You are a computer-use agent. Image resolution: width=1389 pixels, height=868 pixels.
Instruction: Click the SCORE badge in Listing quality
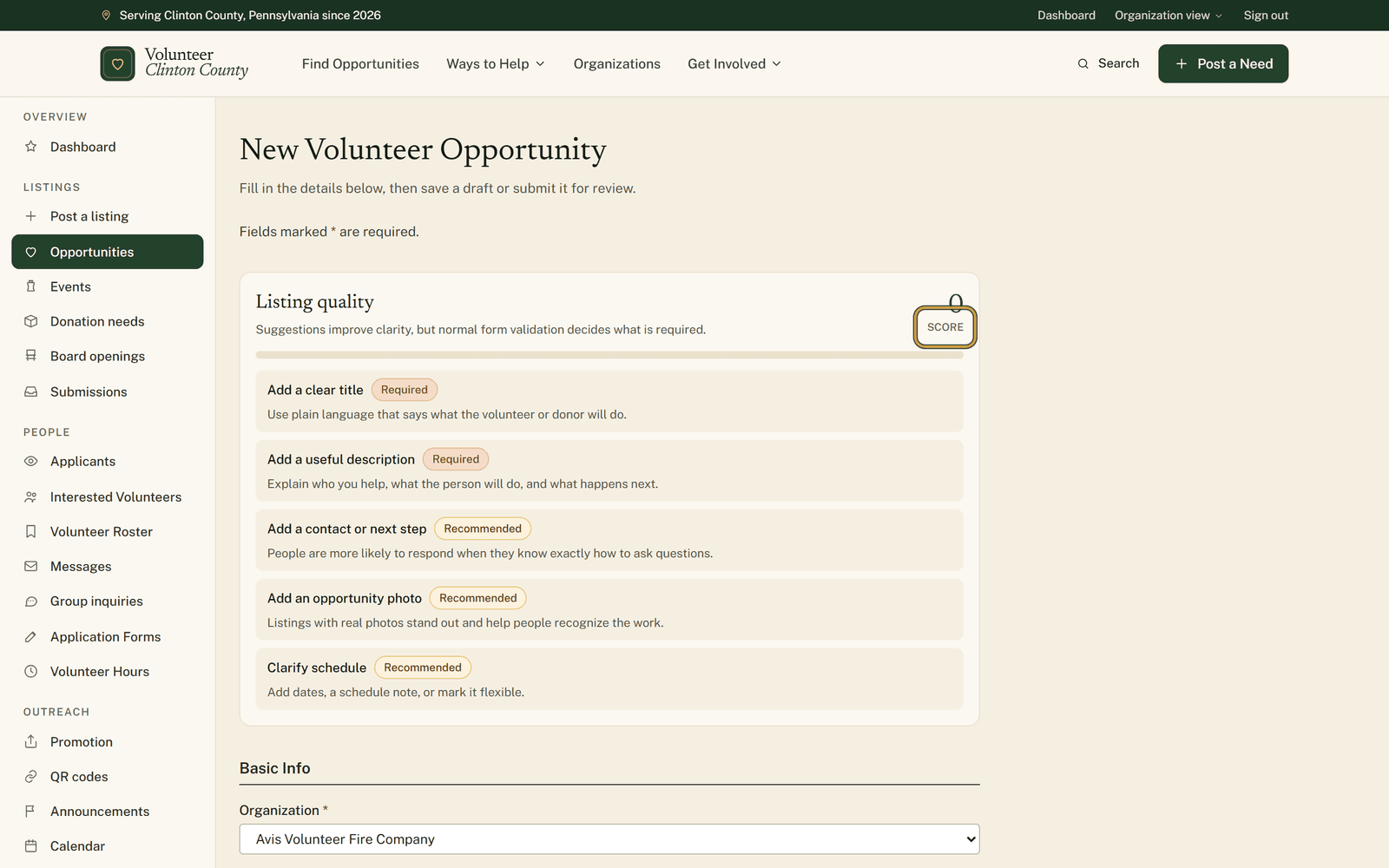pyautogui.click(x=945, y=327)
